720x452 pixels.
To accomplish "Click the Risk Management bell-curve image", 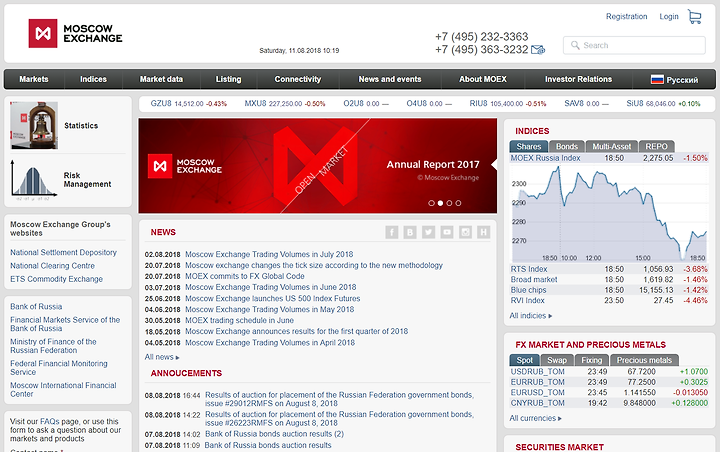I will (34, 180).
